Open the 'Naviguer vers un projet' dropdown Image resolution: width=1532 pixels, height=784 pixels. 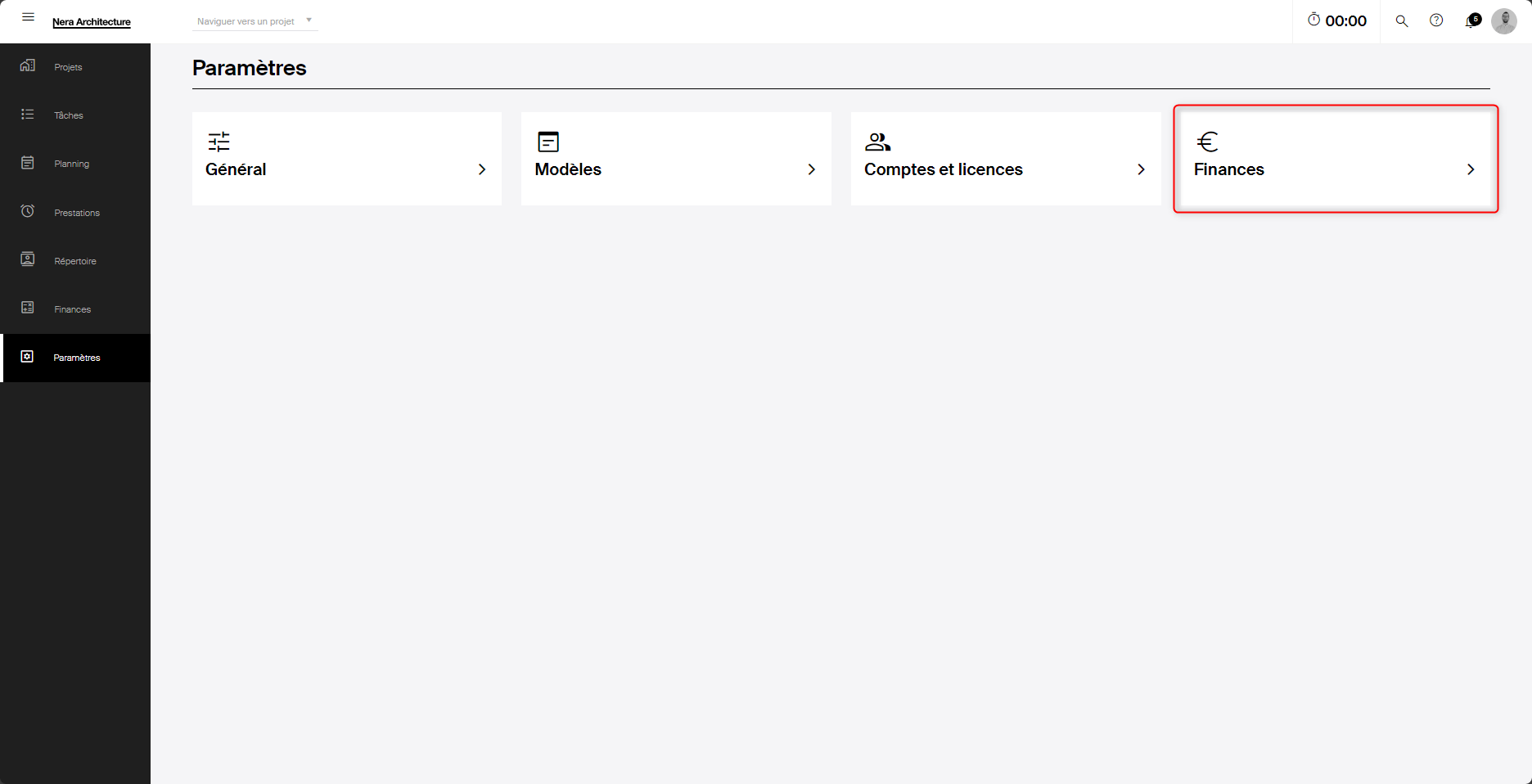[255, 21]
